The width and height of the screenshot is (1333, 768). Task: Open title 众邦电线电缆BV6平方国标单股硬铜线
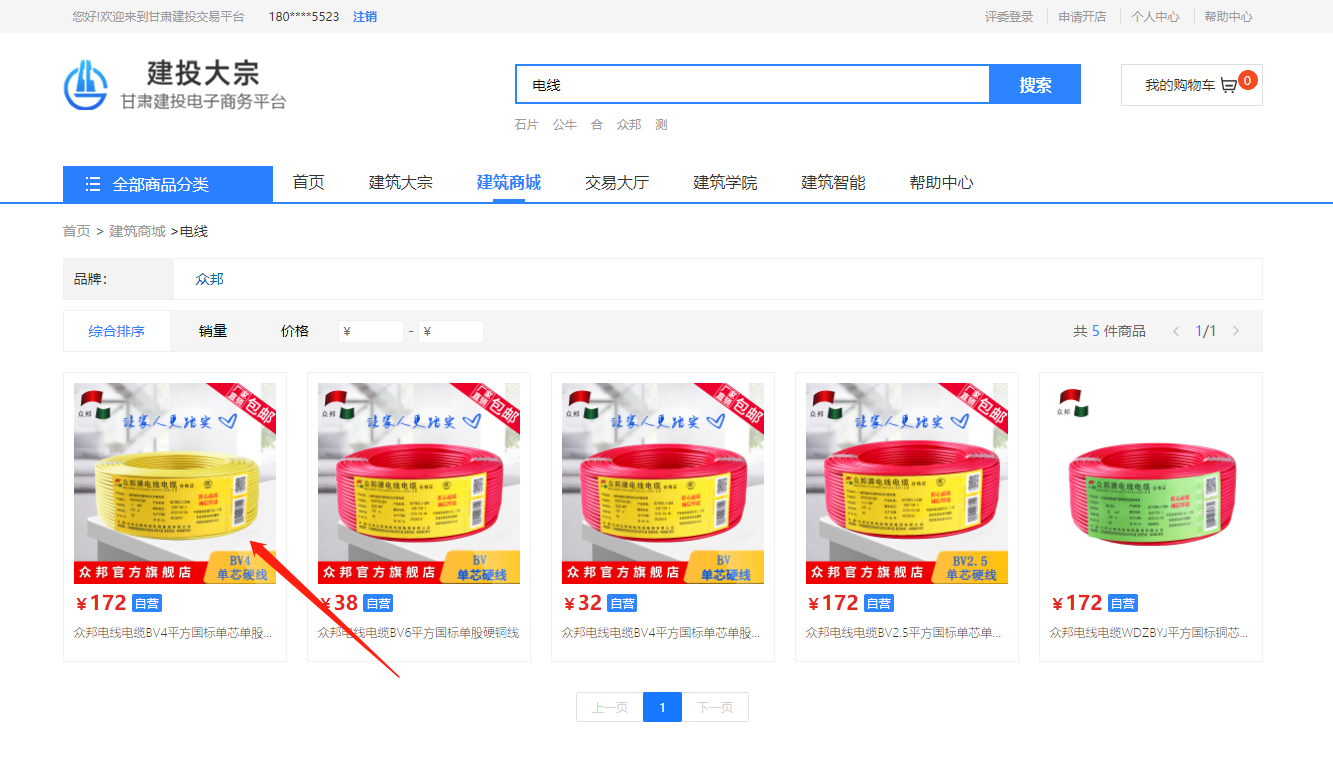tap(418, 633)
